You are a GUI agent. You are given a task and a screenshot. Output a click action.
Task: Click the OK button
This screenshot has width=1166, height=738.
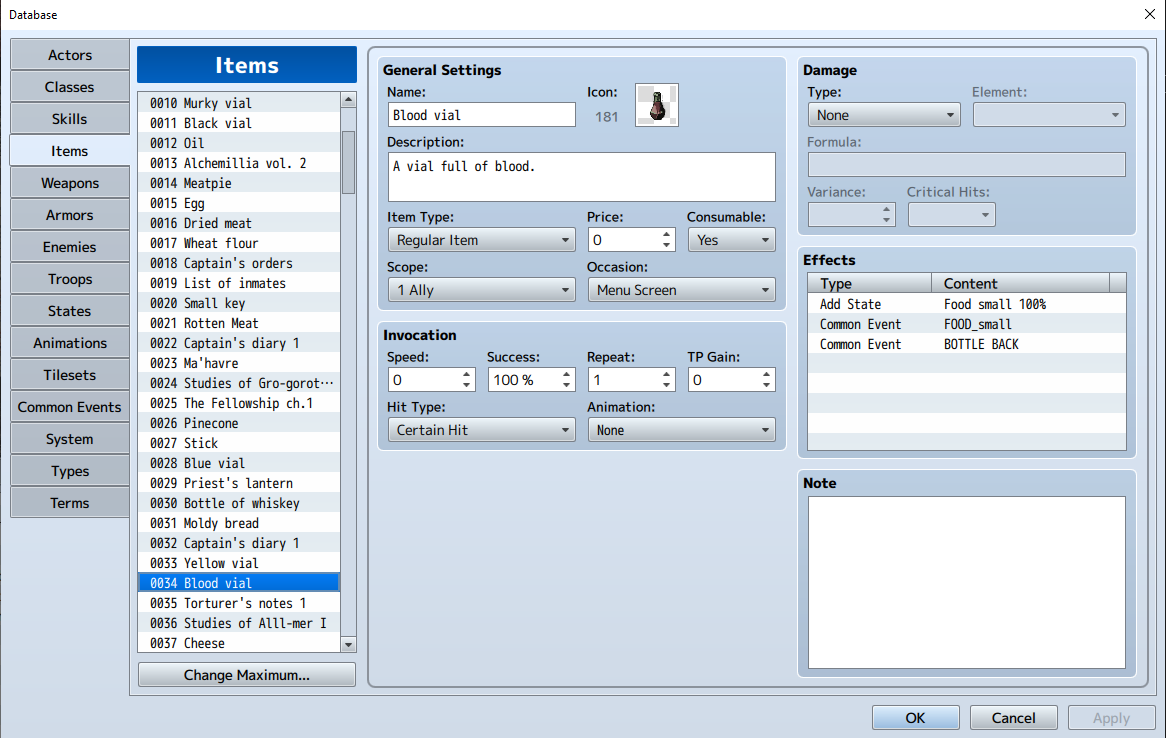pyautogui.click(x=915, y=718)
